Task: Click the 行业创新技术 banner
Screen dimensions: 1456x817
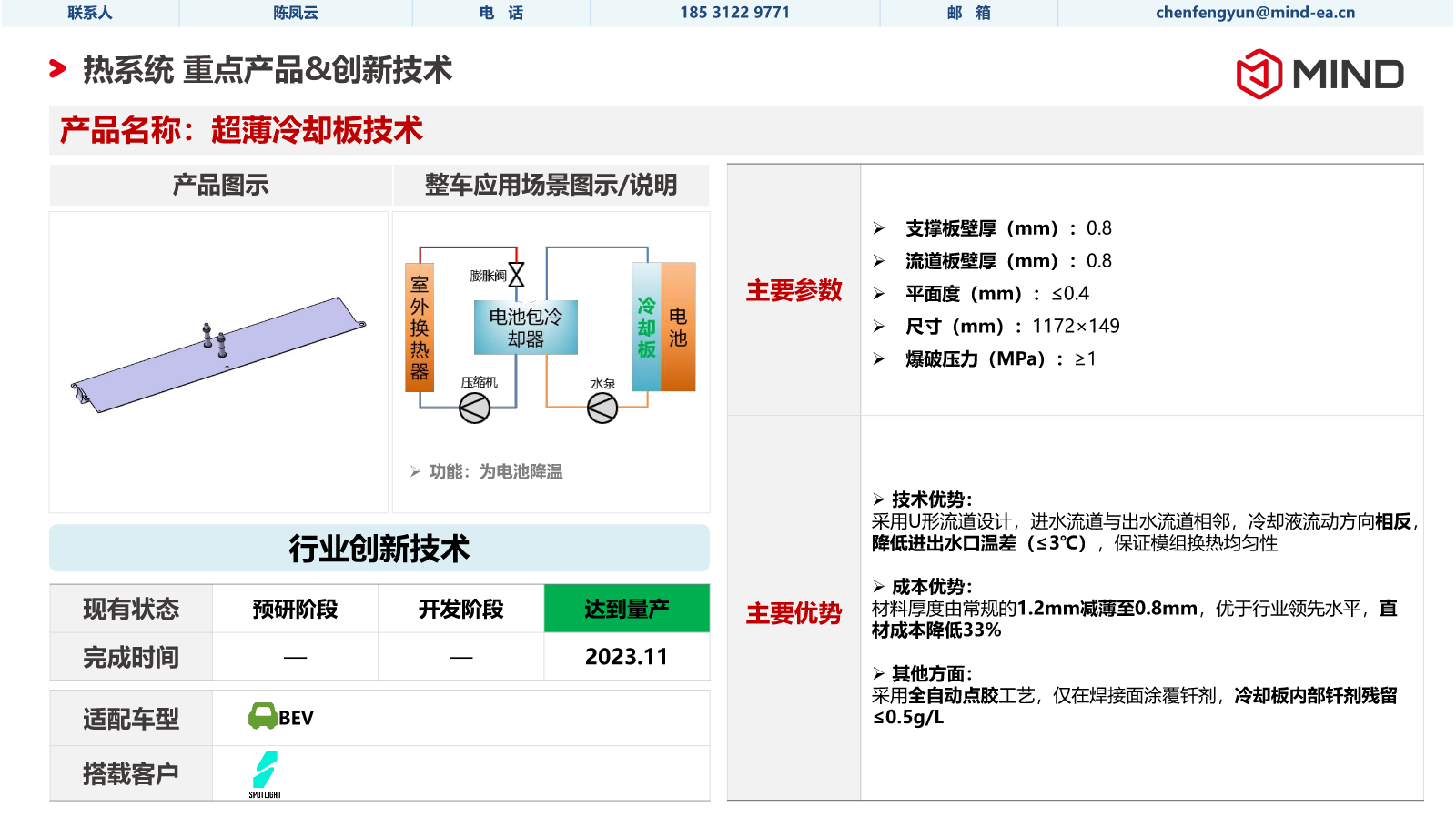Action: coord(379,549)
